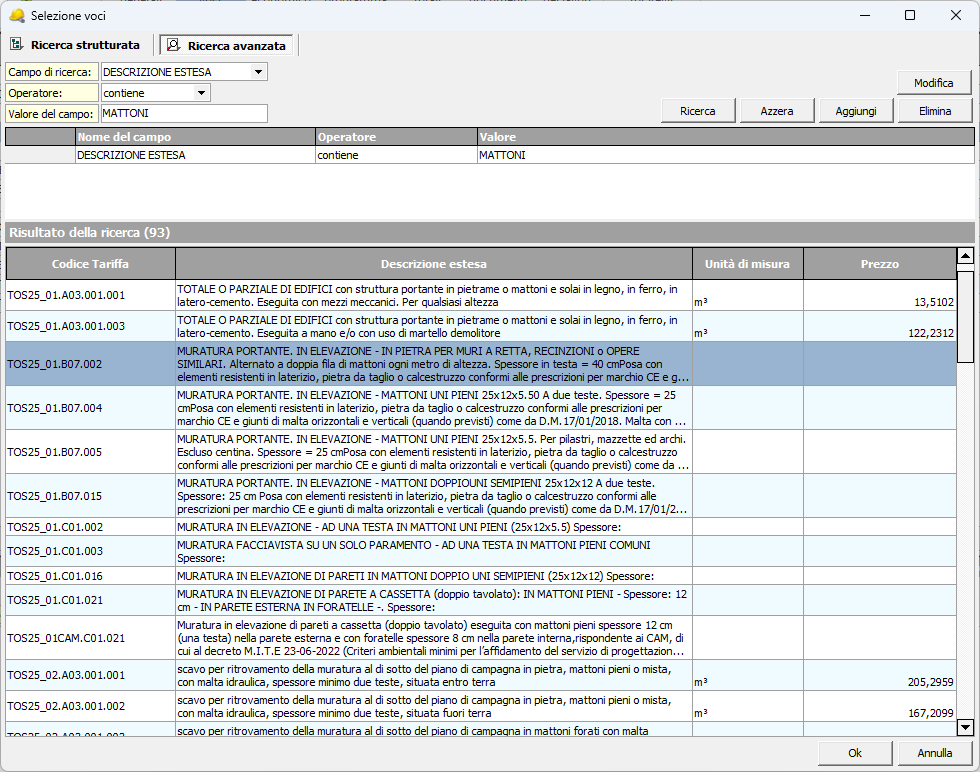This screenshot has height=772, width=980.
Task: Click the Azzera button
Action: (777, 111)
